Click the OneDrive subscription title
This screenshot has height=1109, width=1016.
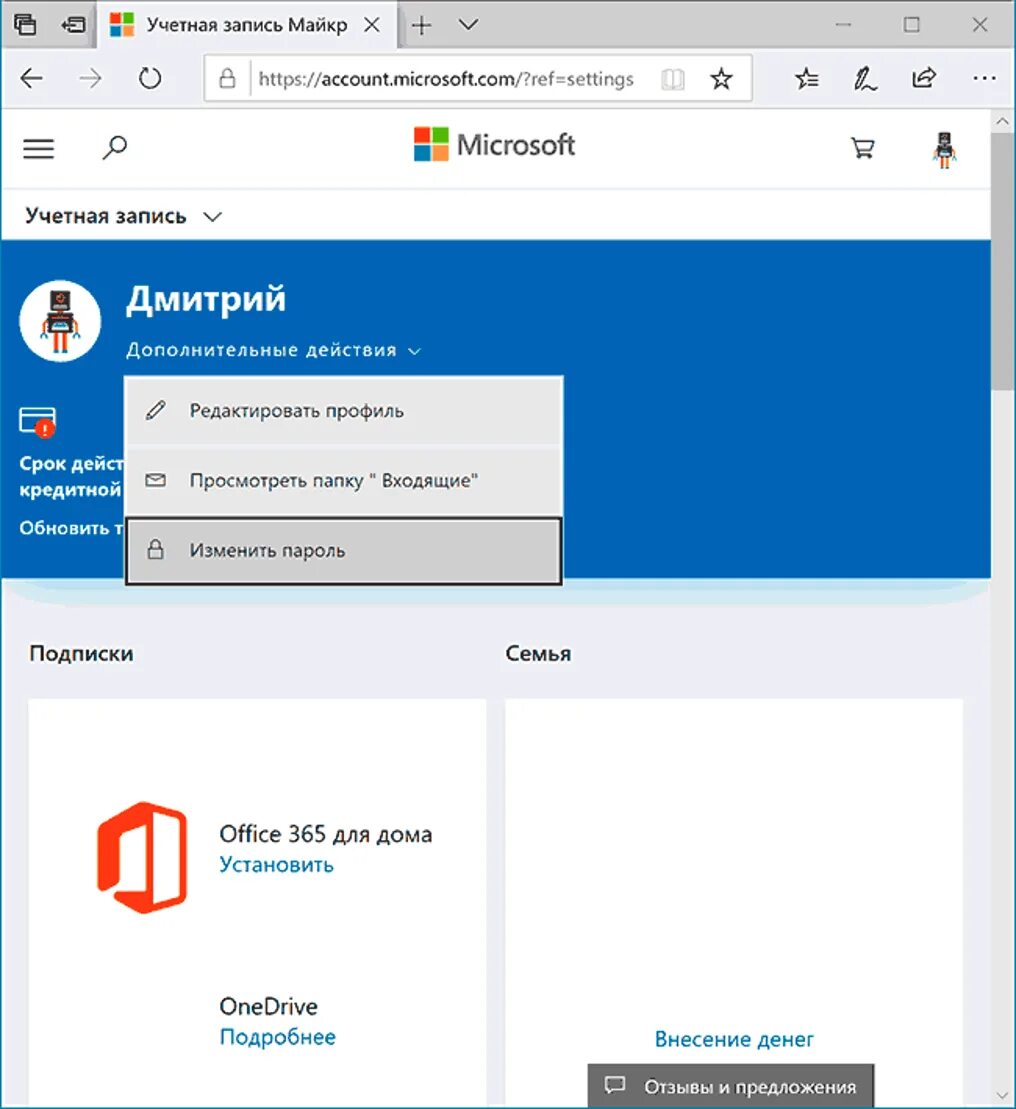point(269,1006)
